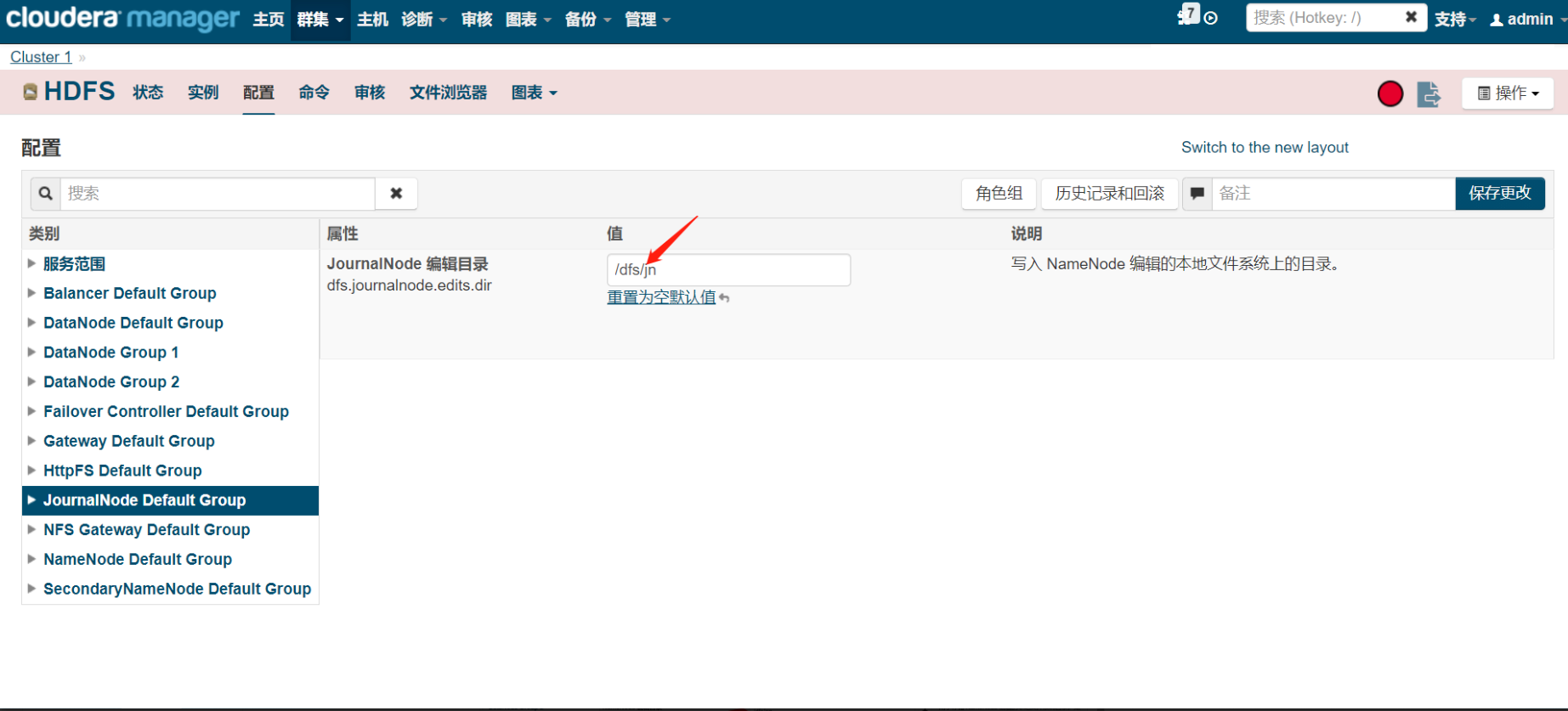
Task: Click Switch to the new layout
Action: pyautogui.click(x=1265, y=147)
